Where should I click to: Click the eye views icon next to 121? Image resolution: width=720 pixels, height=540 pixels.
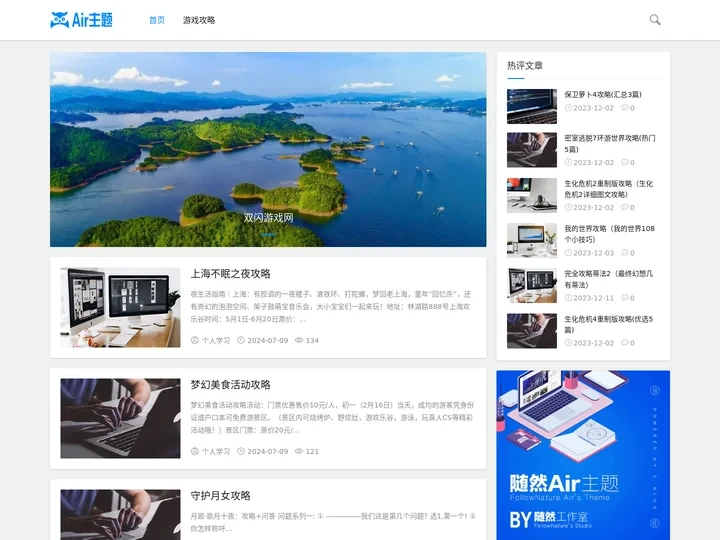[x=299, y=451]
